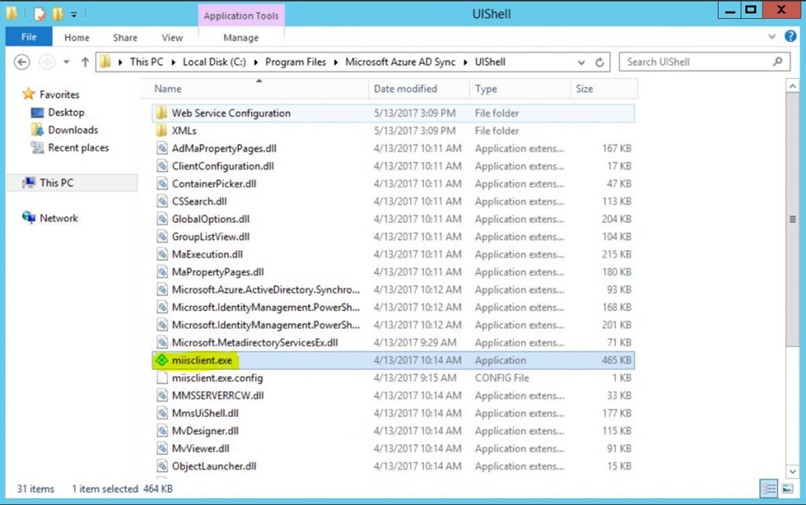Select the Application Tools contextual tab
Viewport: 806px width, 505px height.
pyautogui.click(x=241, y=16)
